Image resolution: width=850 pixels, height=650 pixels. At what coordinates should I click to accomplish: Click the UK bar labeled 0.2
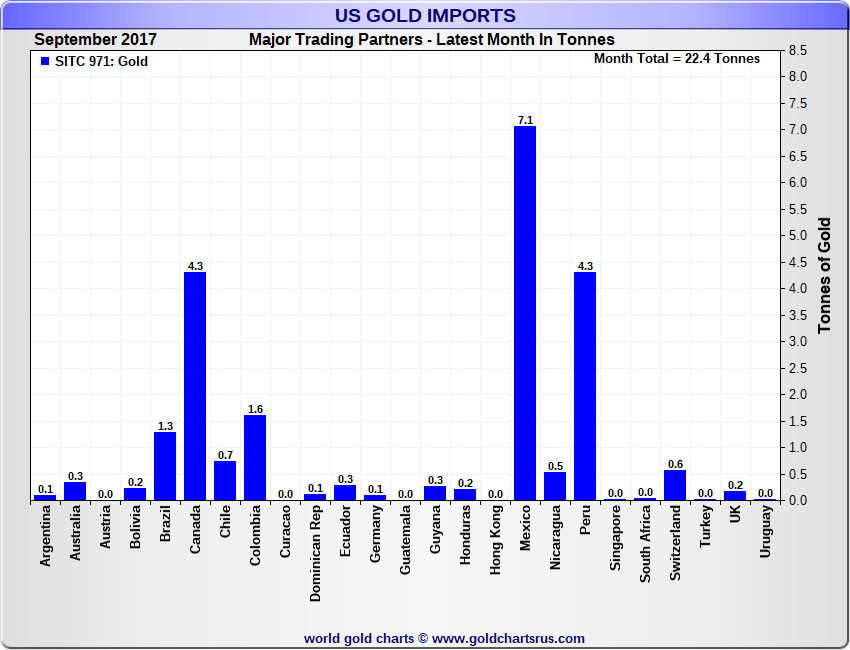point(735,495)
